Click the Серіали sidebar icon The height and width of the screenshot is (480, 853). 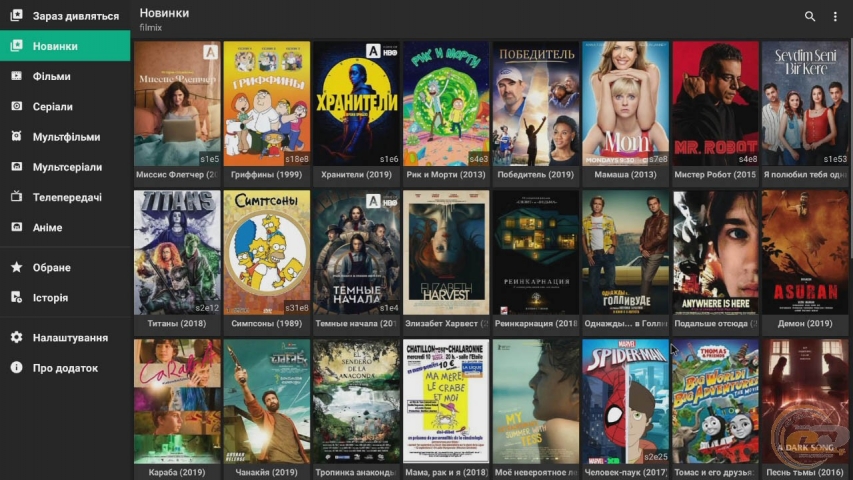[16, 106]
